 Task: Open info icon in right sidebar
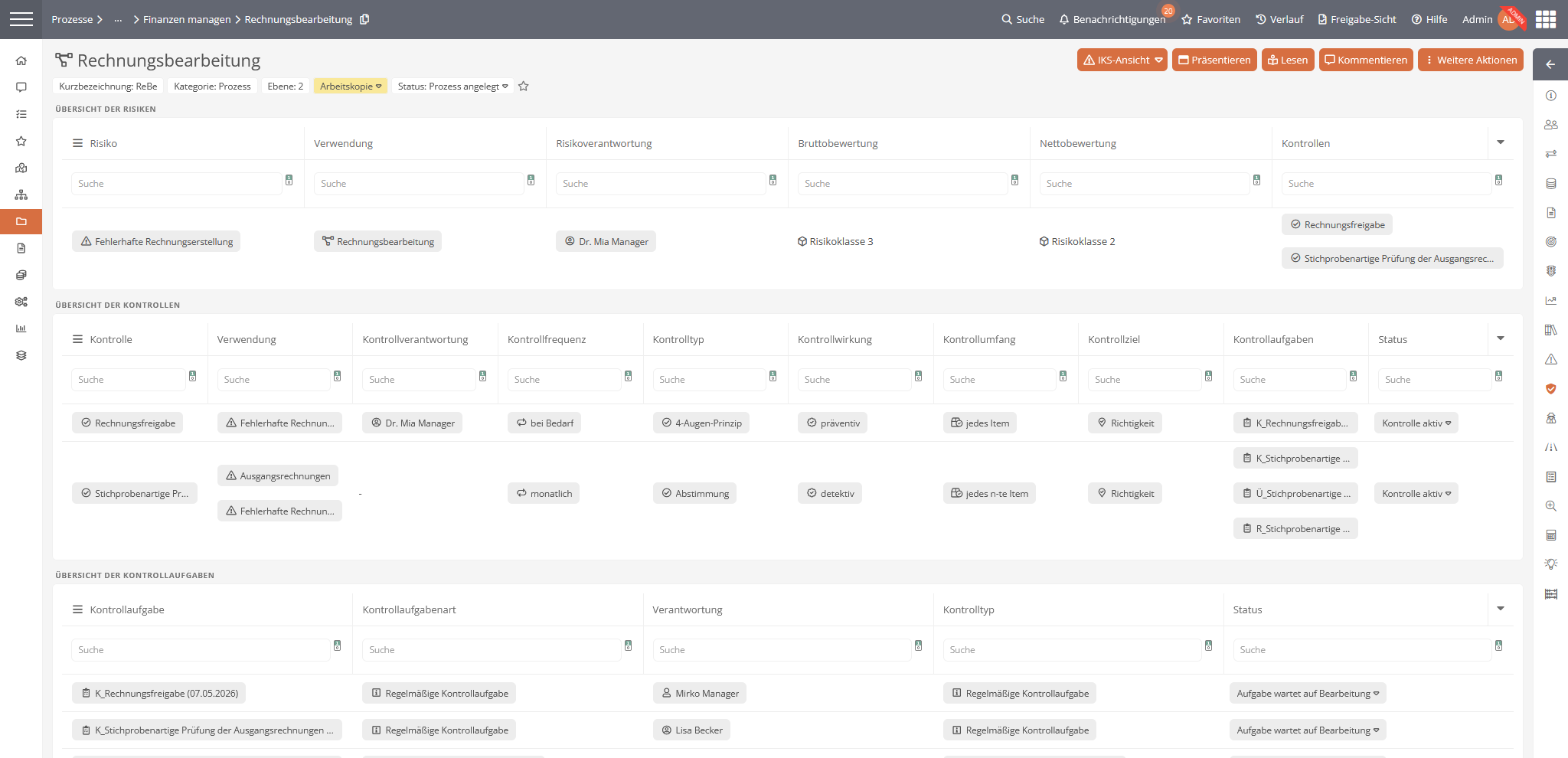(x=1551, y=96)
